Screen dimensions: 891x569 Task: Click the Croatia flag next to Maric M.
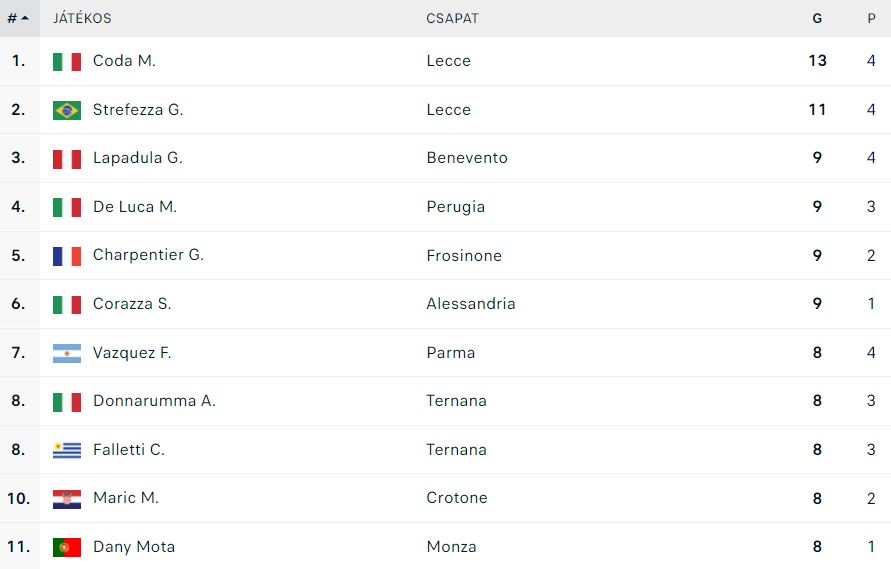(x=66, y=499)
